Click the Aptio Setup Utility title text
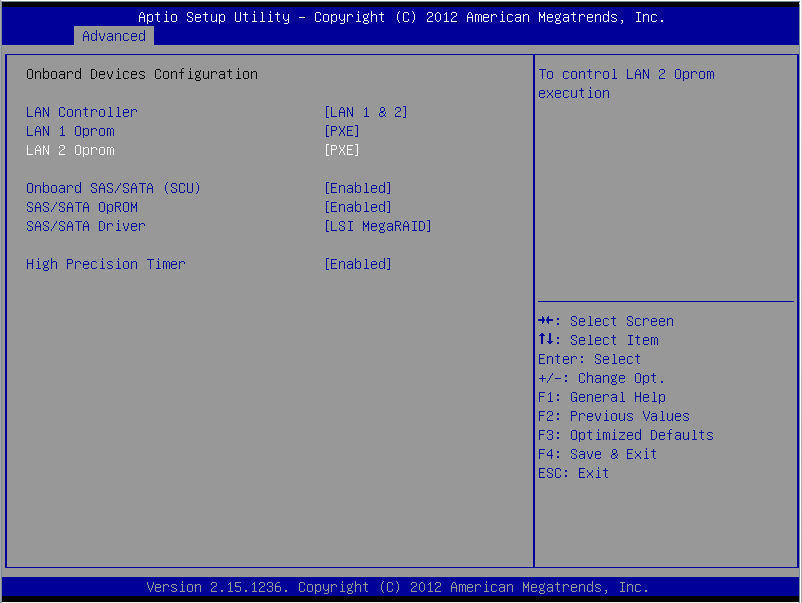This screenshot has width=802, height=603. click(402, 17)
